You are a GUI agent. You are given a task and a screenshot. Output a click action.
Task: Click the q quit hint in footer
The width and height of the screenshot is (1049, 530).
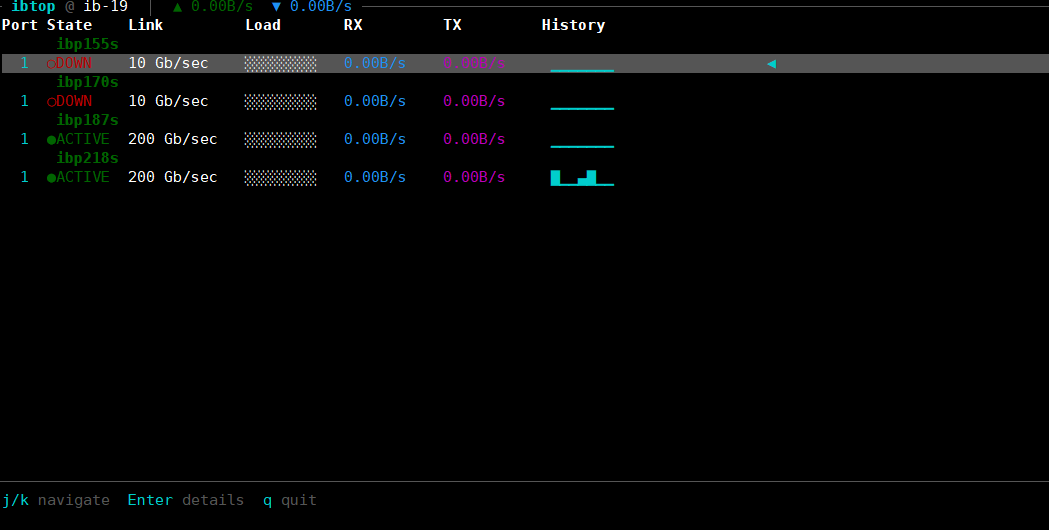(290, 501)
